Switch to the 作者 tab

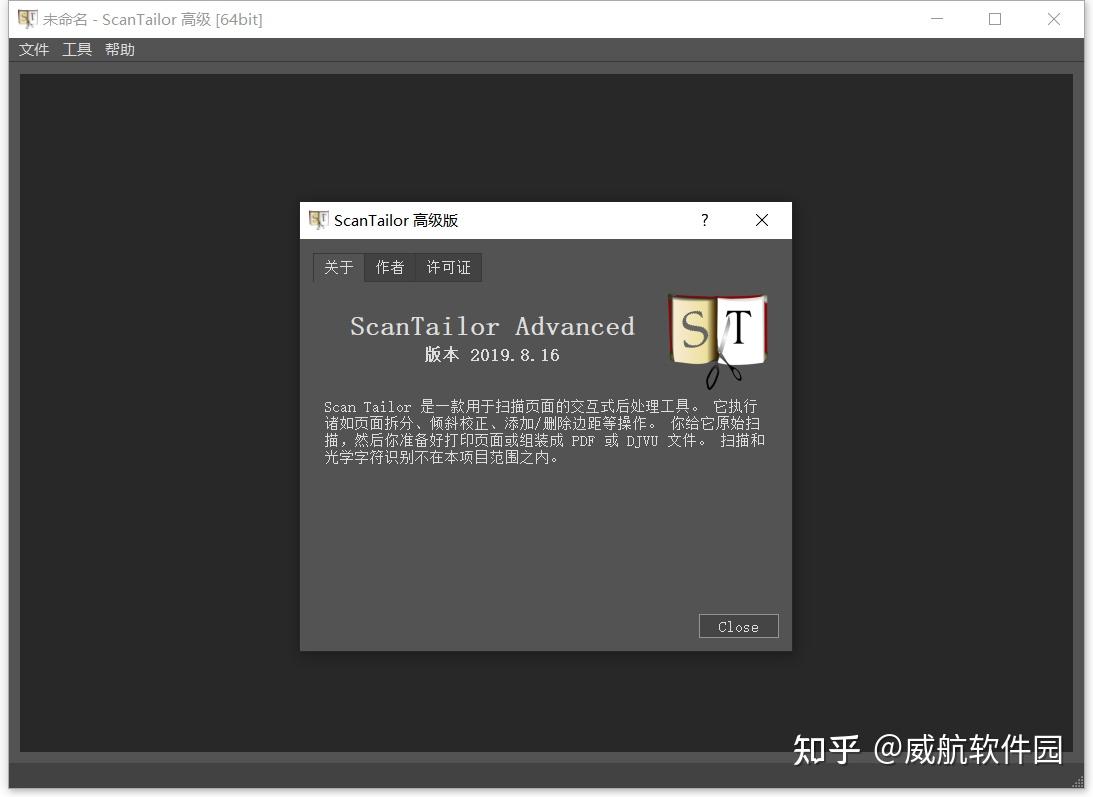(x=389, y=267)
